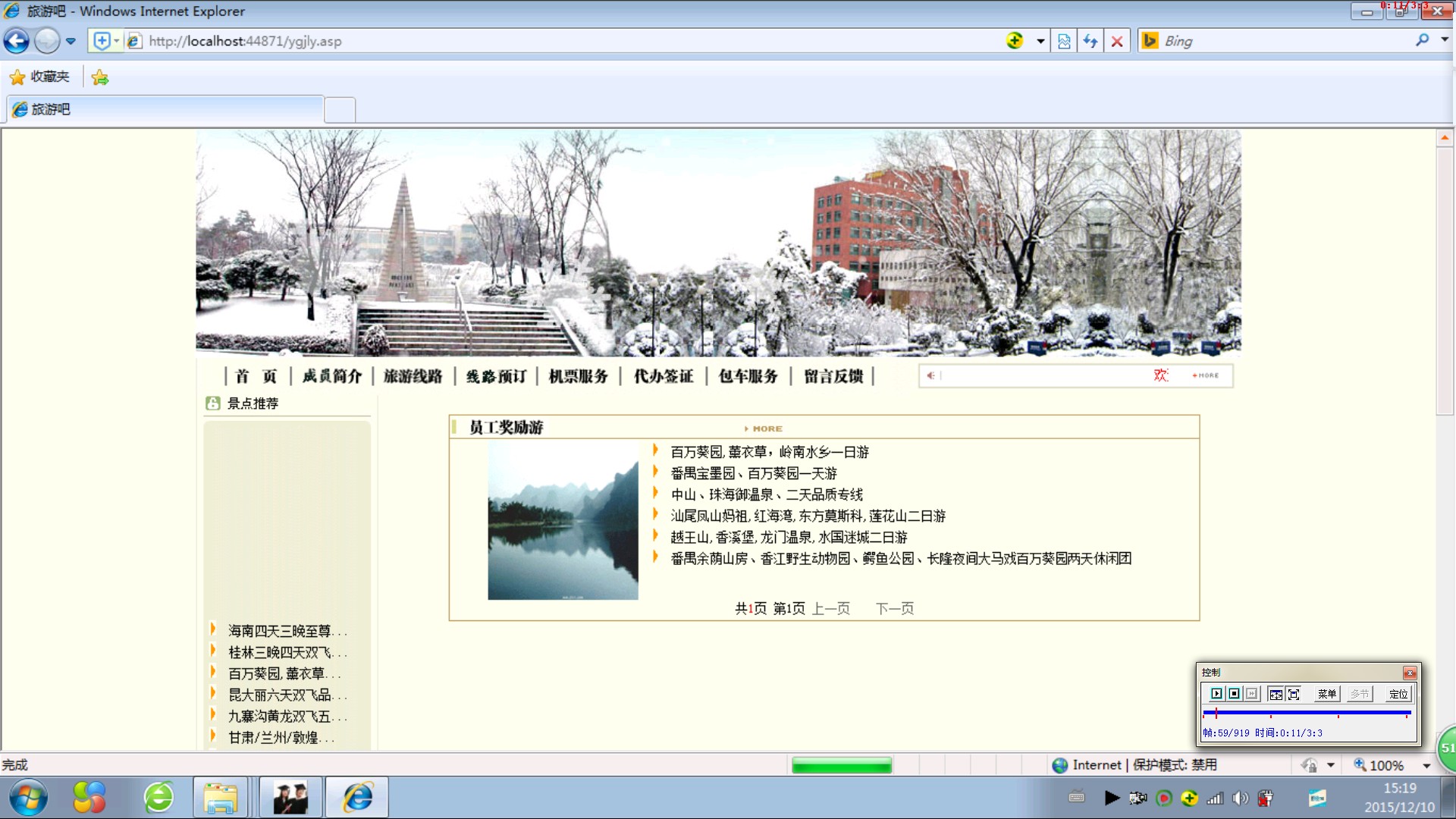The width and height of the screenshot is (1456, 819).
Task: Open the 旅游线路 navigation item
Action: pyautogui.click(x=413, y=376)
